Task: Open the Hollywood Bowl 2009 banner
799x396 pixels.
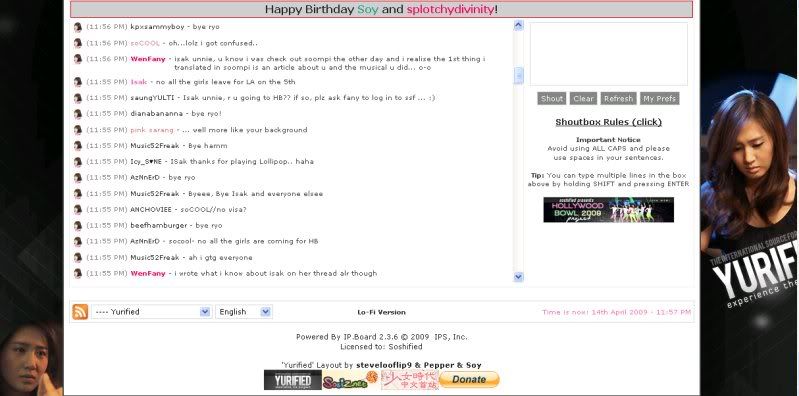Action: coord(608,209)
